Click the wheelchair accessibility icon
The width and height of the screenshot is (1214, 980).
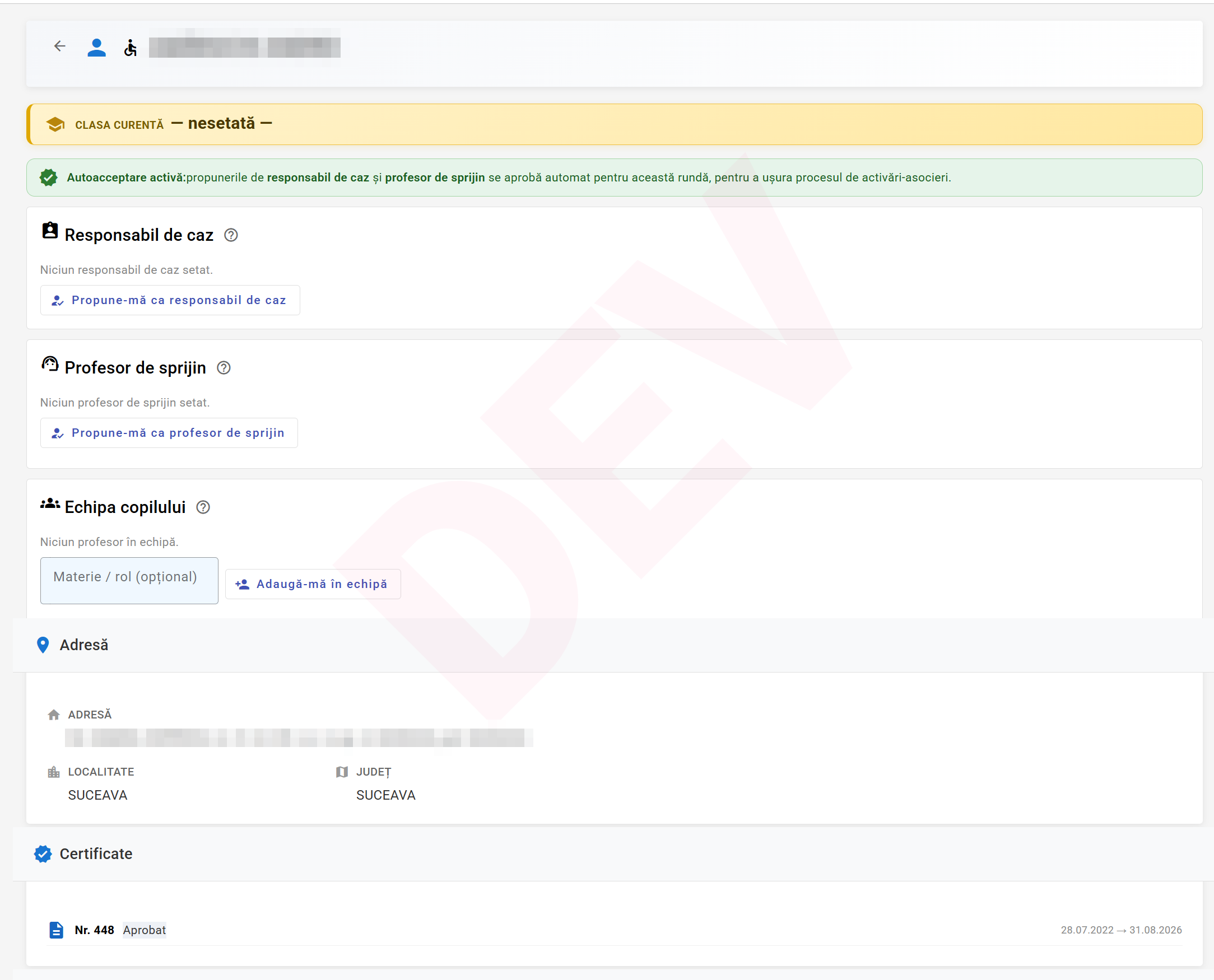click(x=131, y=48)
